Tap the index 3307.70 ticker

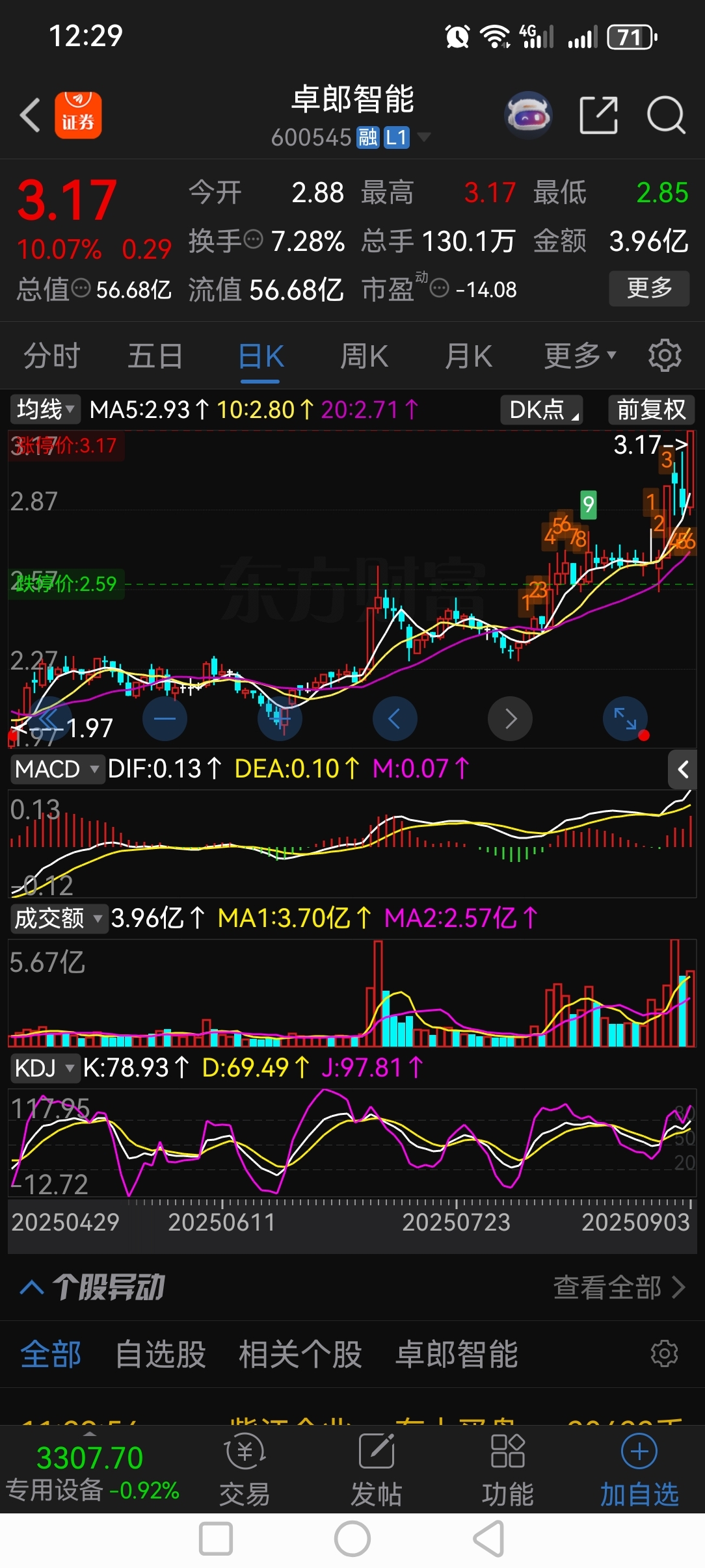(90, 1457)
